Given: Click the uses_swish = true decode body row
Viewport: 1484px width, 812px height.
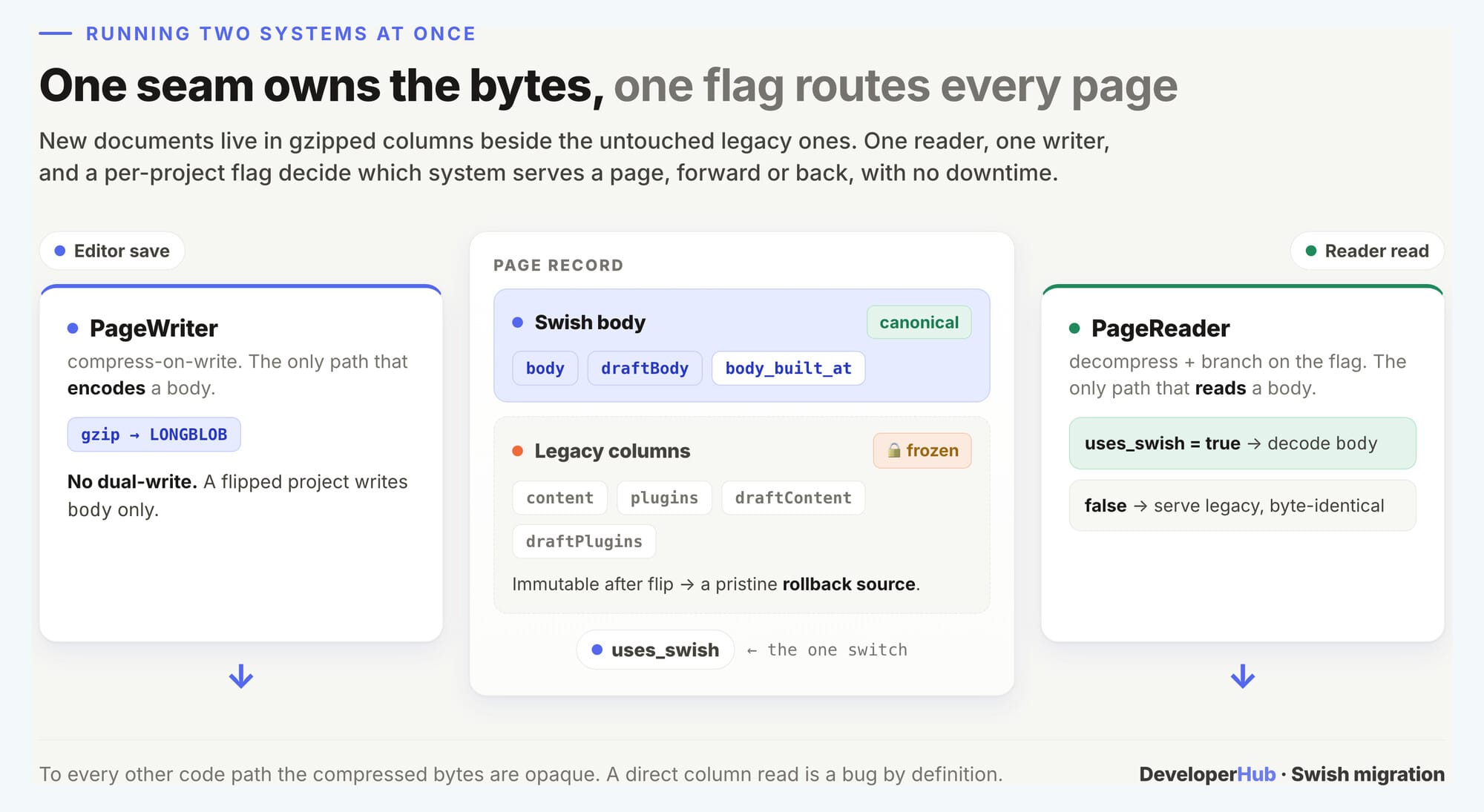Looking at the screenshot, I should pos(1242,443).
